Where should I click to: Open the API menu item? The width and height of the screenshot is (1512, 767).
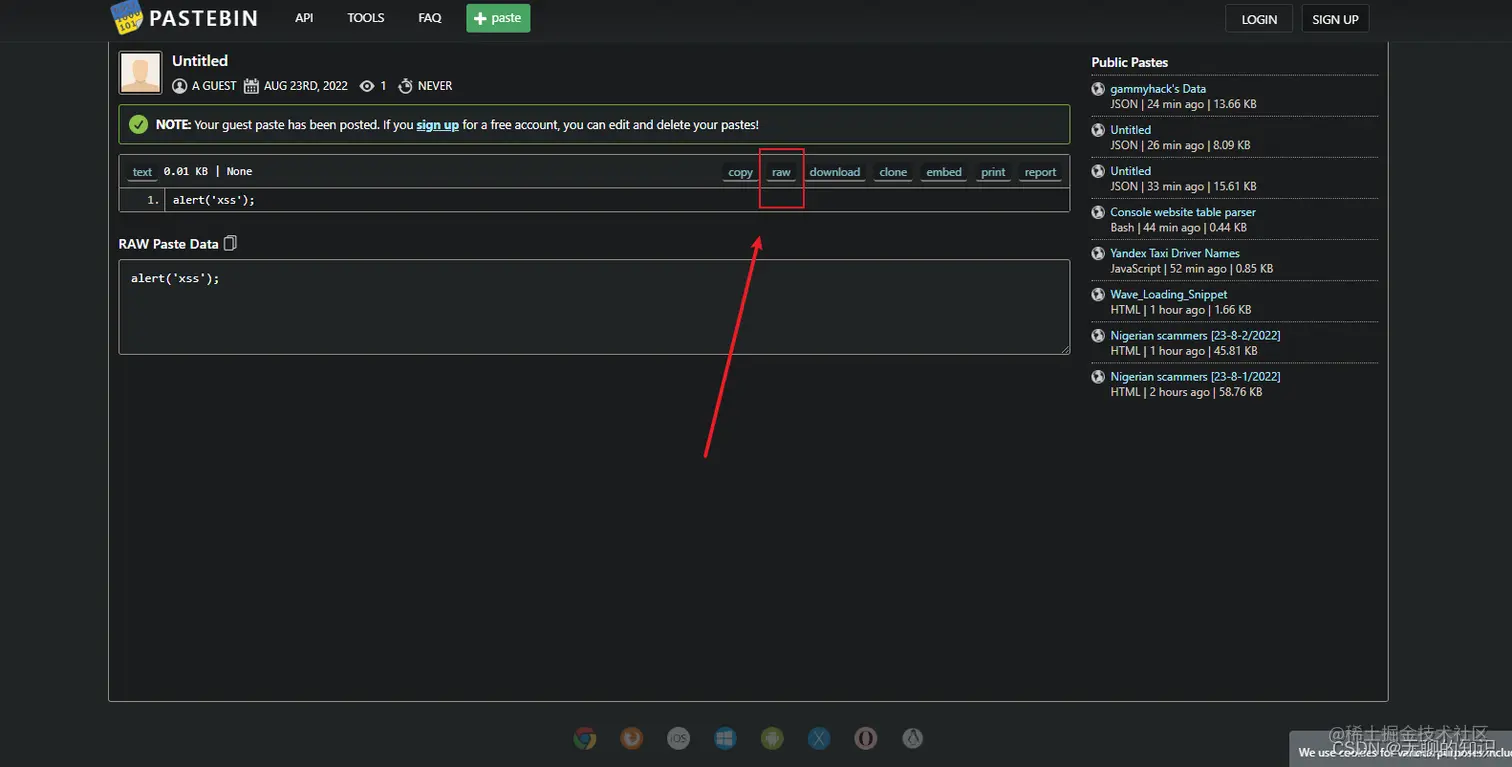(304, 18)
